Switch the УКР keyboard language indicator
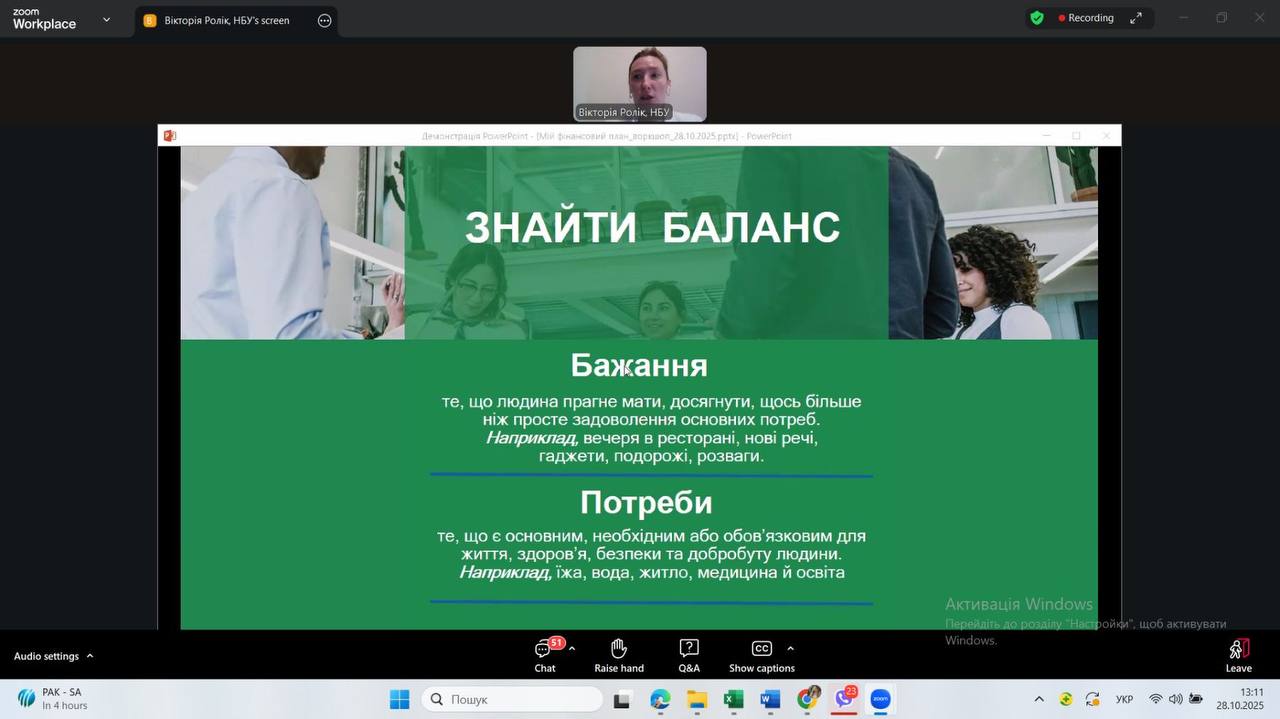This screenshot has height=719, width=1280. (1124, 699)
